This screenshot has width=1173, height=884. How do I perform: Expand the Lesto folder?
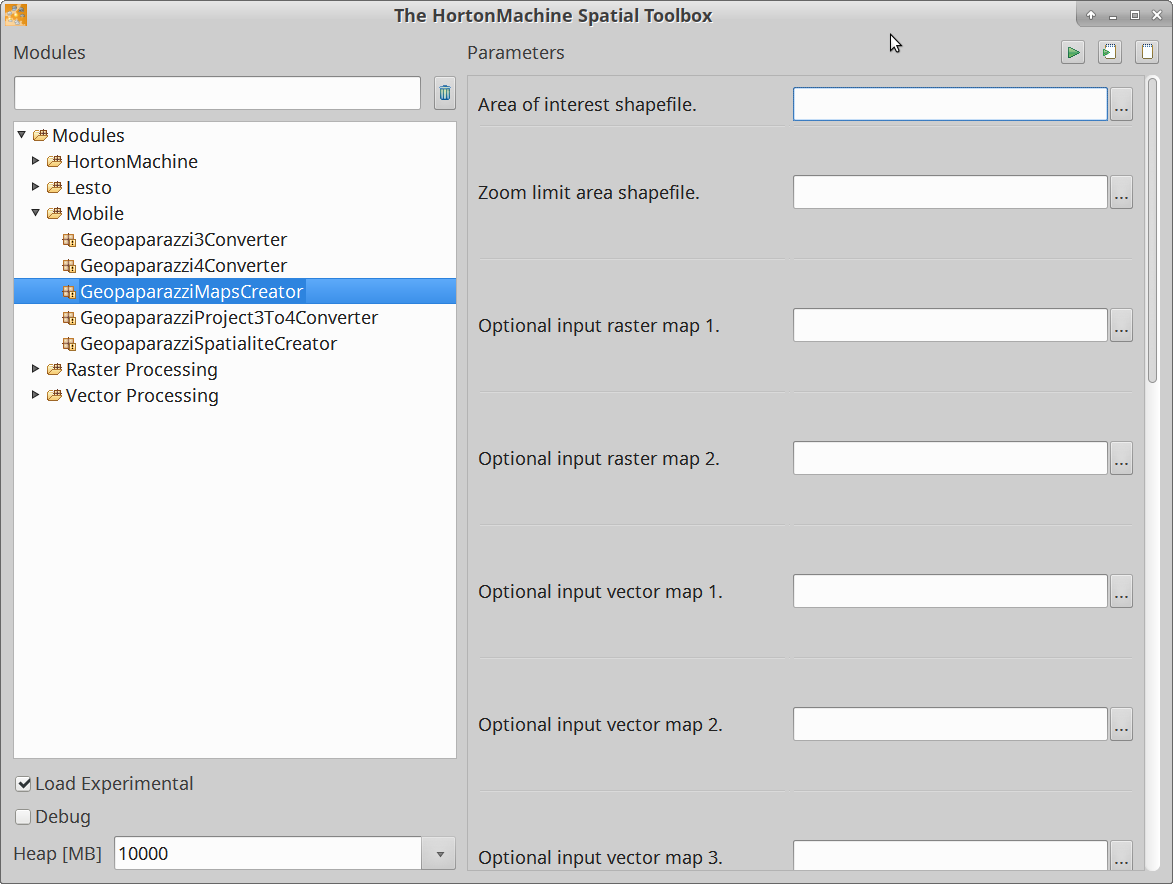coord(35,187)
